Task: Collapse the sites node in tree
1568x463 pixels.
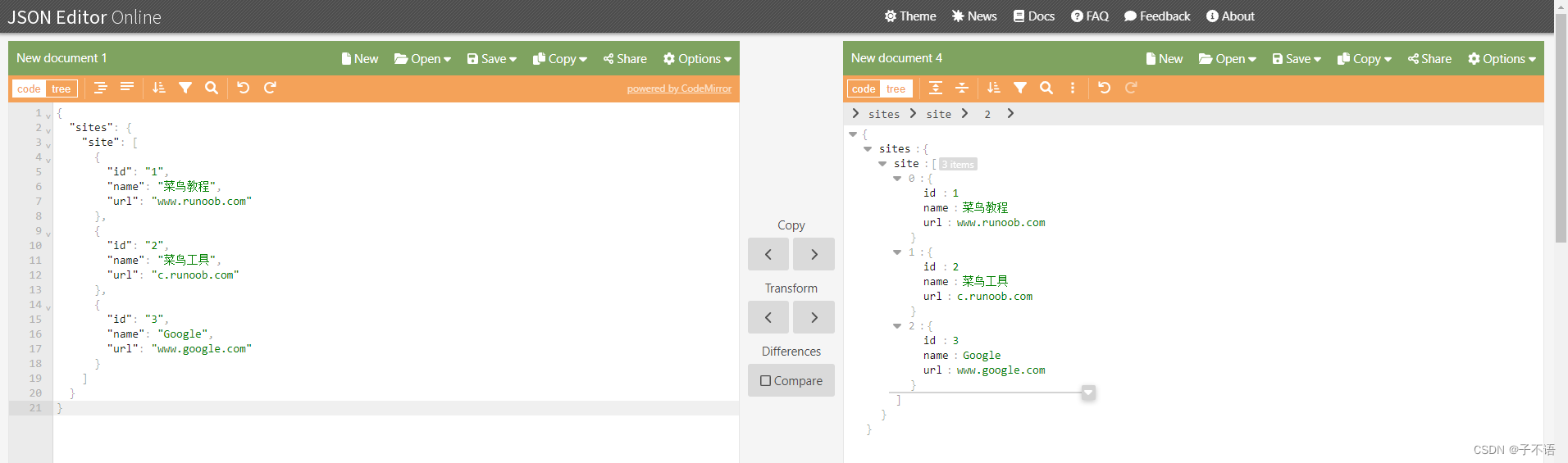Action: [x=868, y=149]
